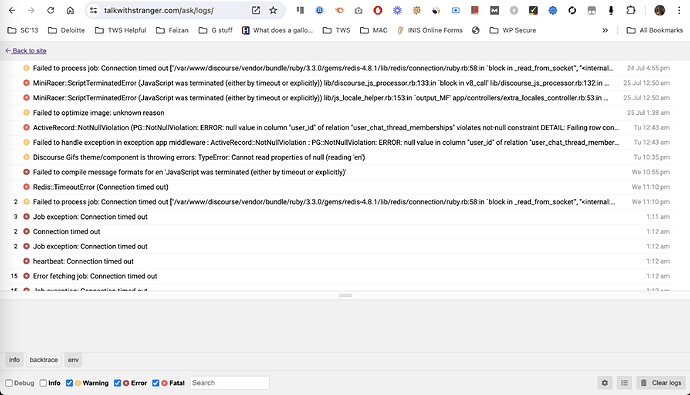Select 'Failed to compile message formats' log row
The height and width of the screenshot is (395, 690).
(339, 172)
